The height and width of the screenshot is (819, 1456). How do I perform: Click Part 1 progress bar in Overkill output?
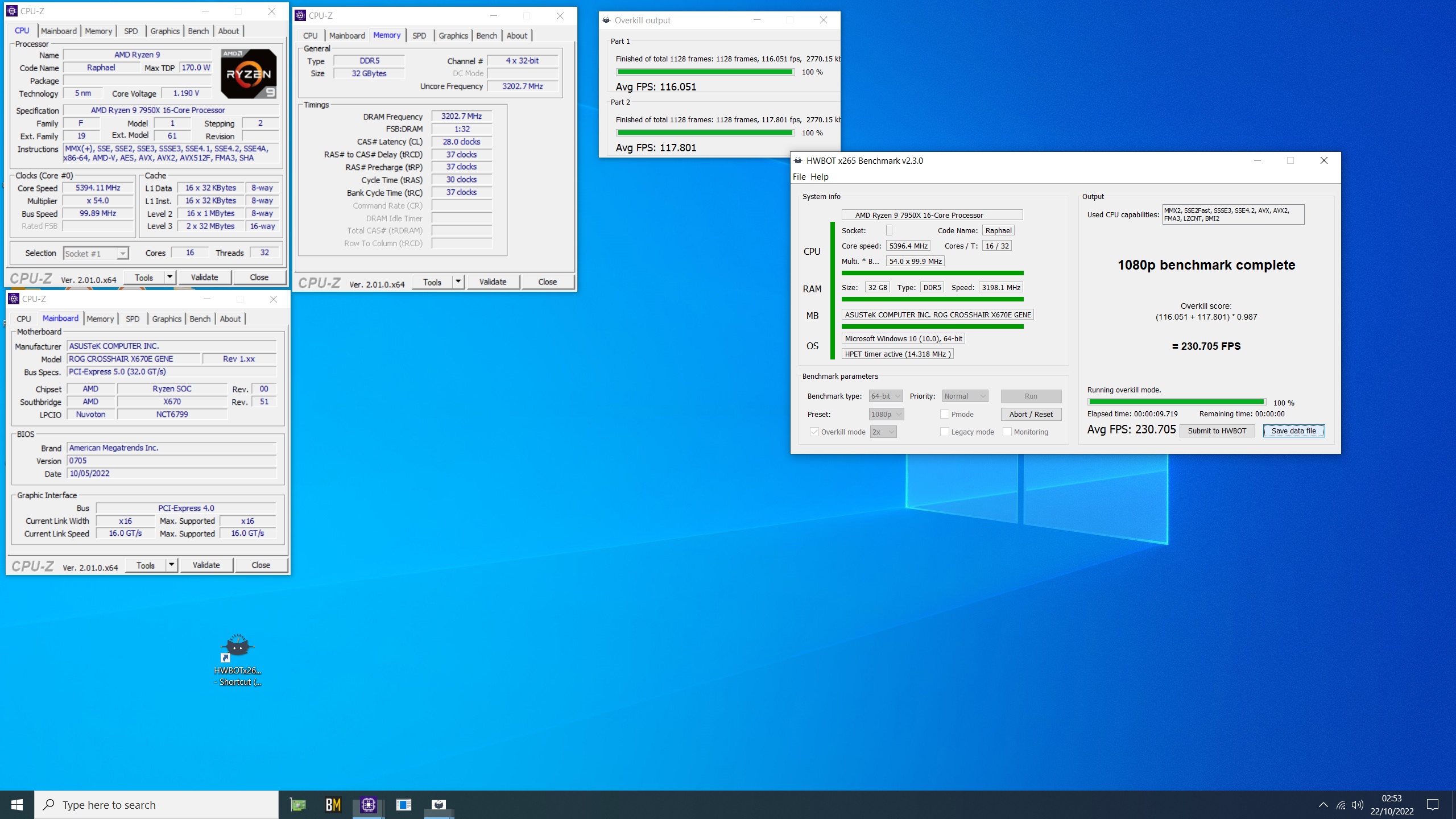pyautogui.click(x=705, y=72)
